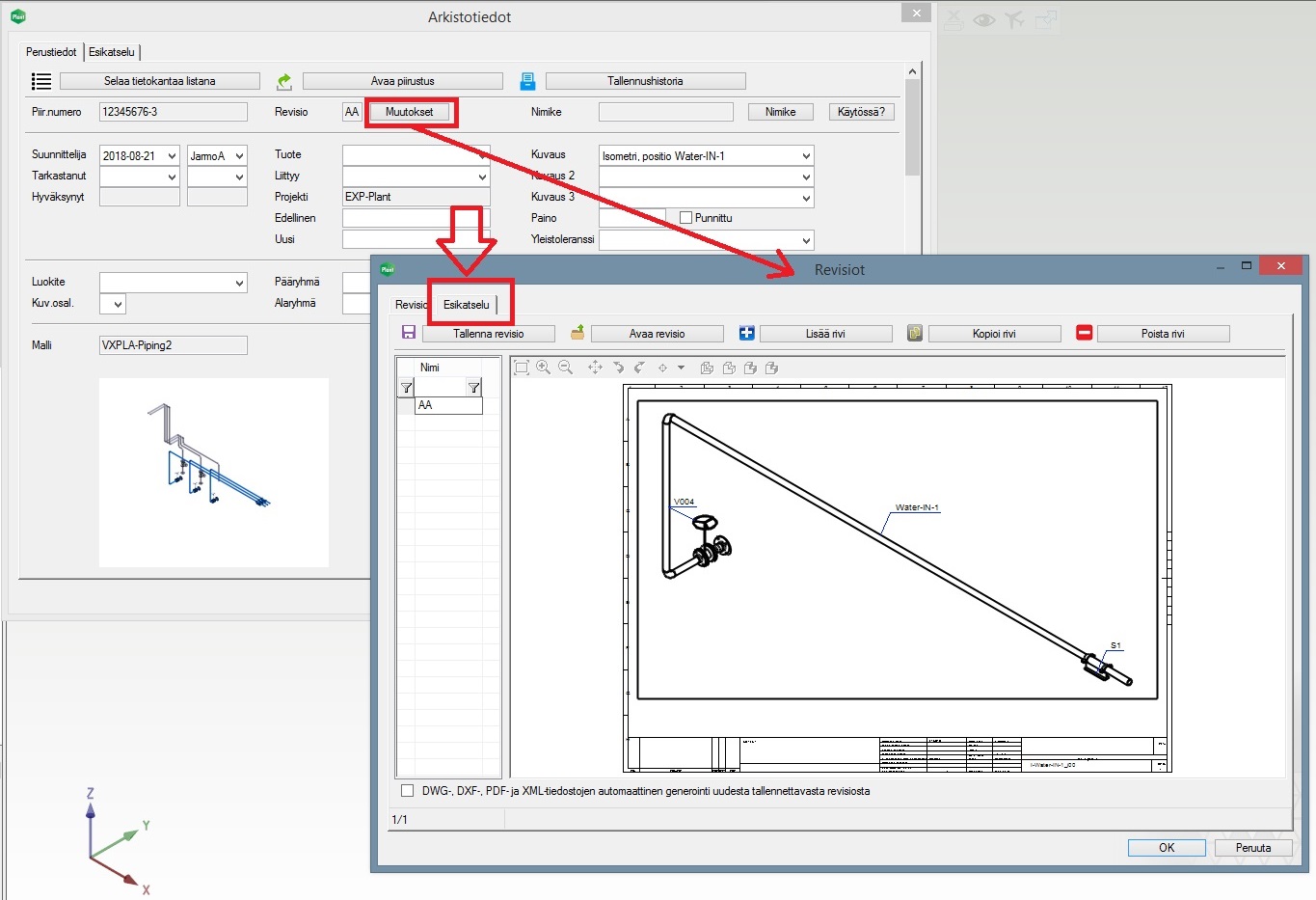
Task: Click the zoom in magnifier icon
Action: [543, 368]
